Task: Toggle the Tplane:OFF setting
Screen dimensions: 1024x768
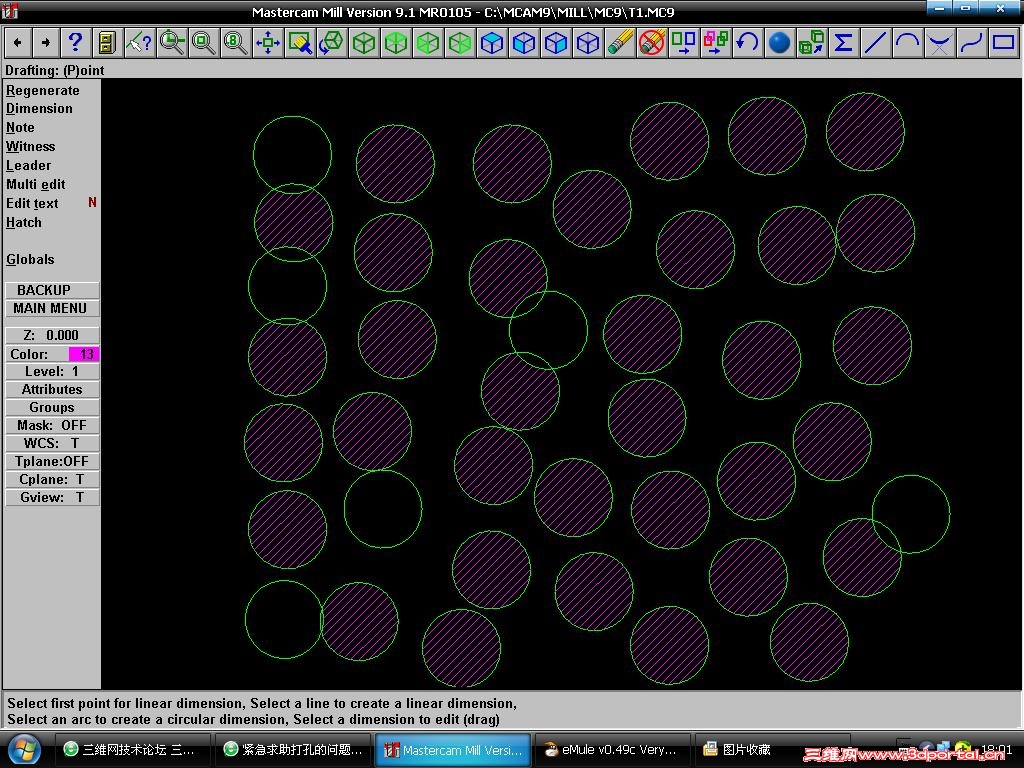Action: [52, 461]
